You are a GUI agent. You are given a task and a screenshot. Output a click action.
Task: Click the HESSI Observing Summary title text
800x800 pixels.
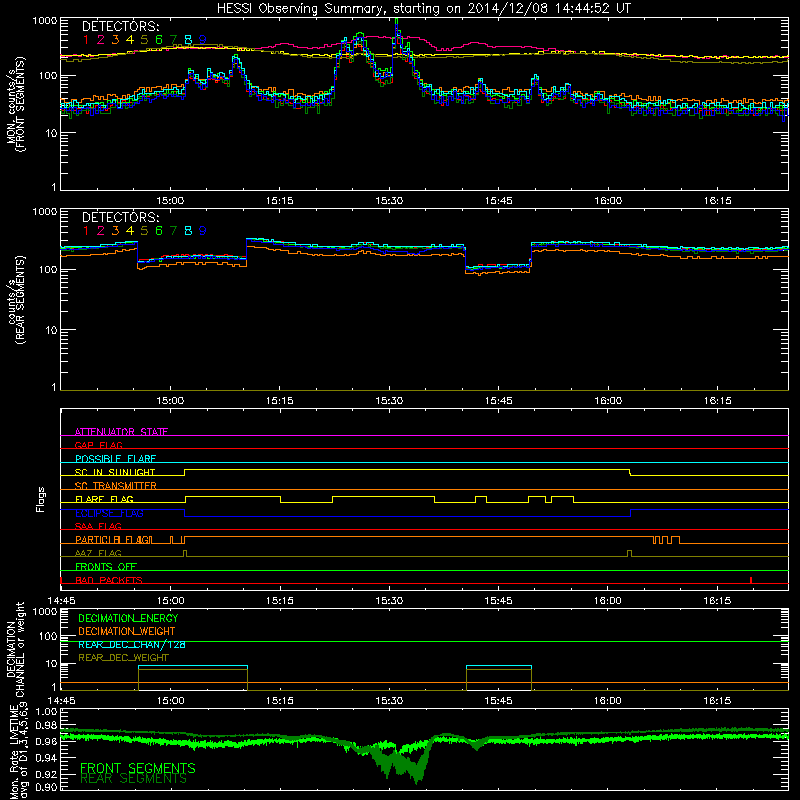424,8
